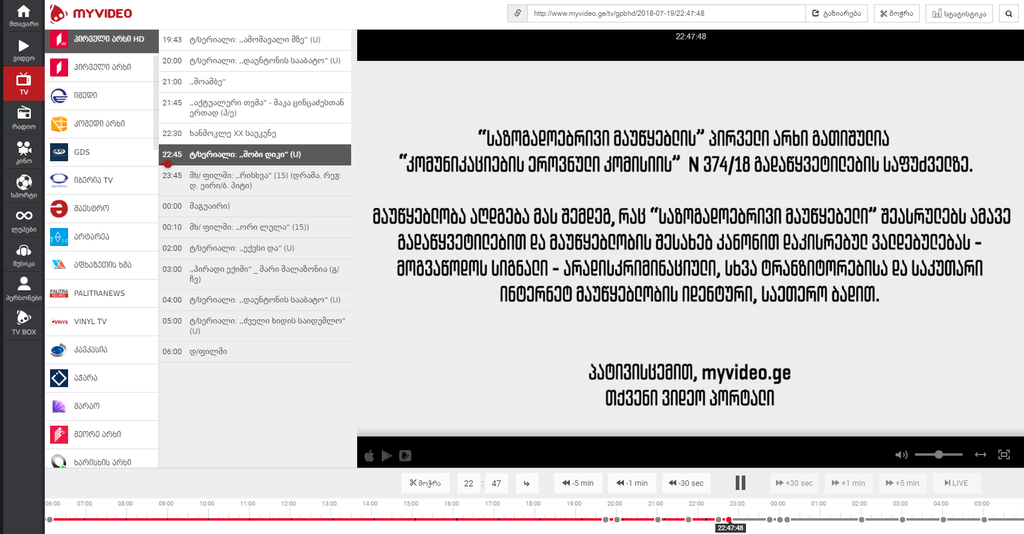Image resolution: width=1024 pixels, height=534 pixels.
Task: Select the 06:00 program entry
Action: (255, 351)
